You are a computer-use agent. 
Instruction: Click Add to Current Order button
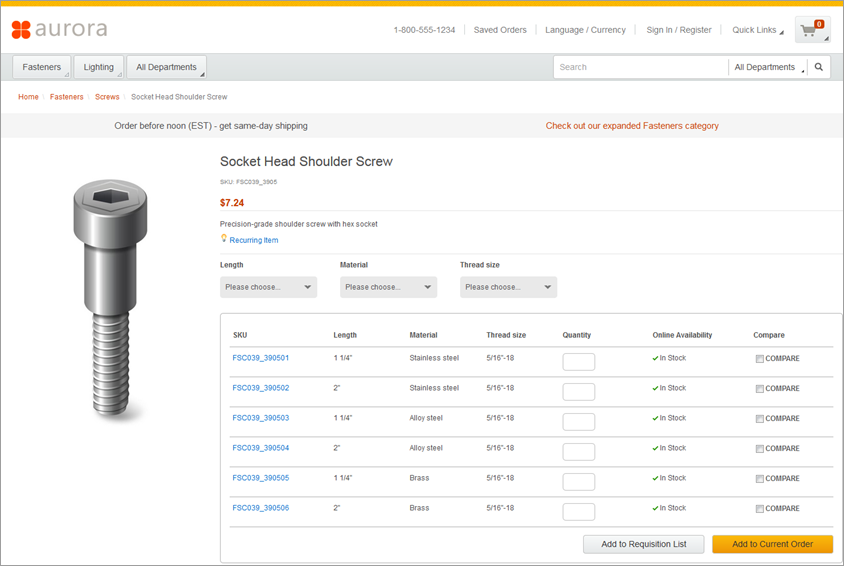click(x=772, y=544)
